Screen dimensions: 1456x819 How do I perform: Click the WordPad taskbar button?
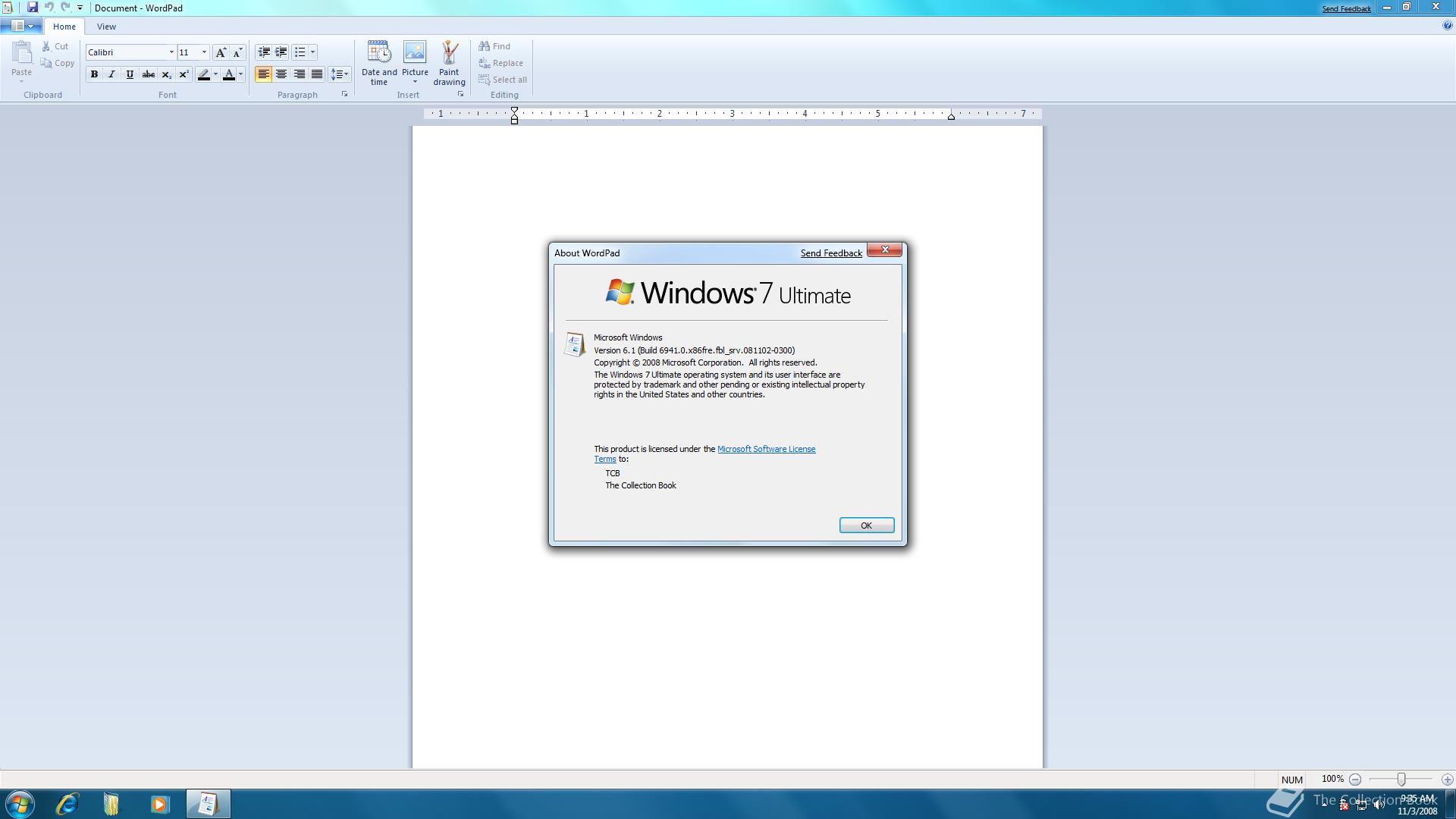click(208, 804)
